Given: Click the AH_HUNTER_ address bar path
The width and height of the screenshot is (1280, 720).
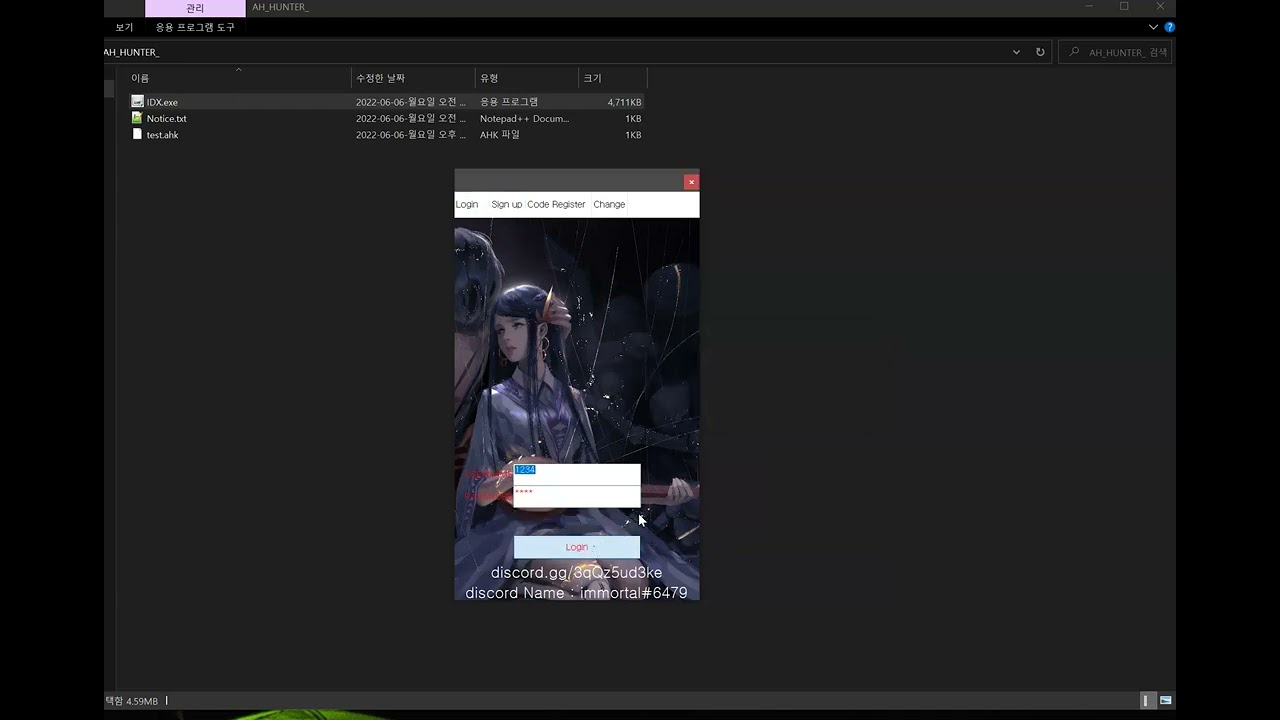Looking at the screenshot, I should 131,52.
